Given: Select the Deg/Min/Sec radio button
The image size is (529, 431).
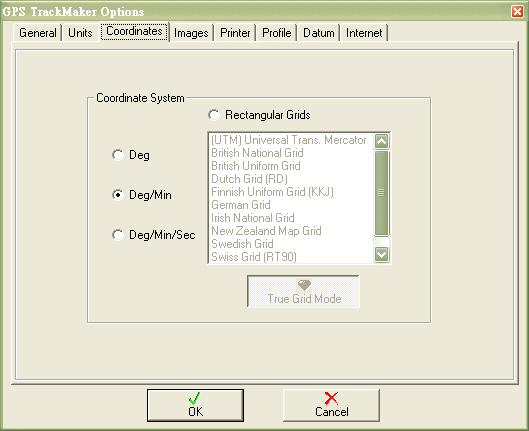Looking at the screenshot, I should pos(118,235).
